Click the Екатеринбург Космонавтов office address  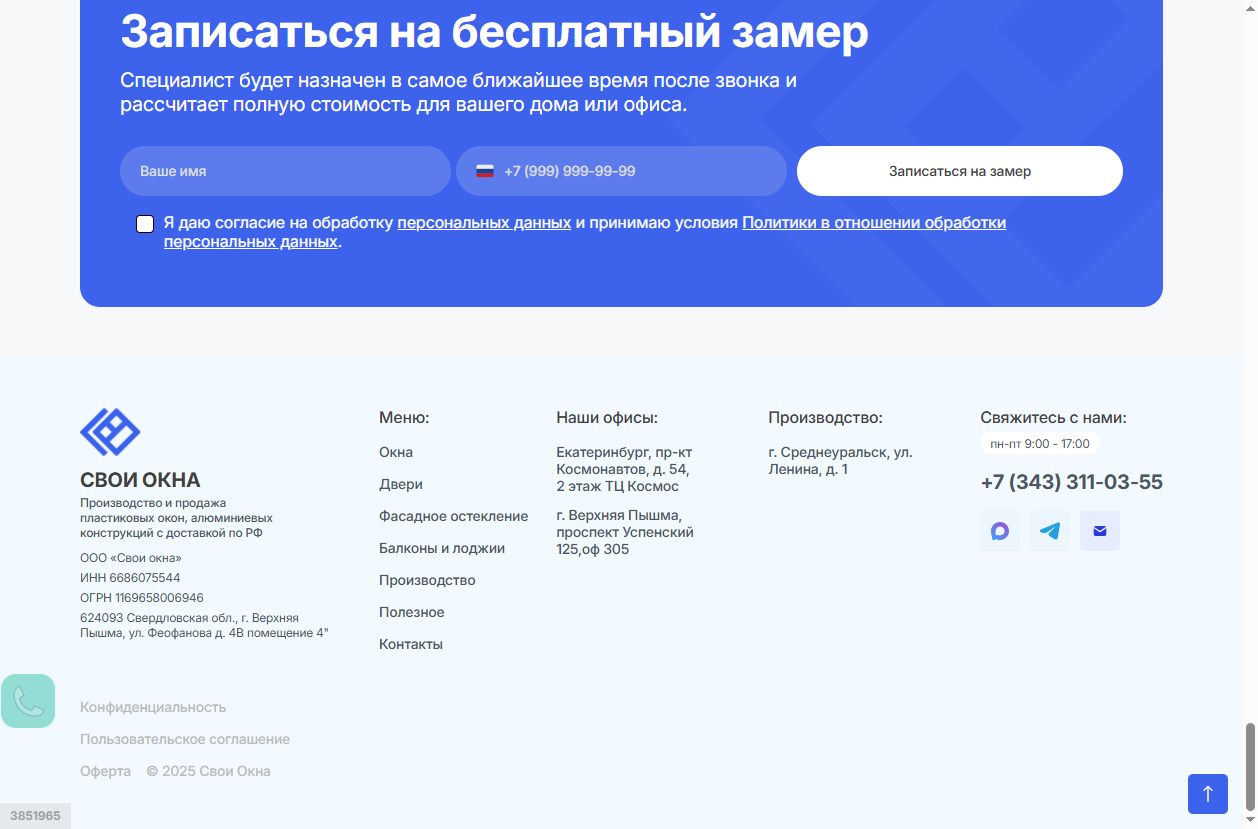coord(624,469)
